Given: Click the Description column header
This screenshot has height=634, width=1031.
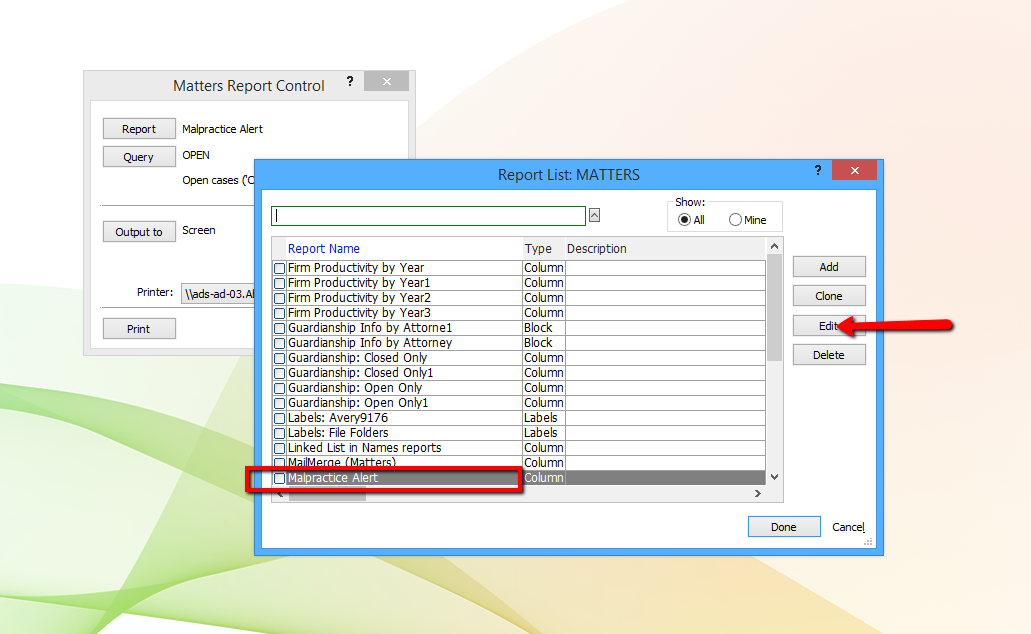Looking at the screenshot, I should click(596, 249).
